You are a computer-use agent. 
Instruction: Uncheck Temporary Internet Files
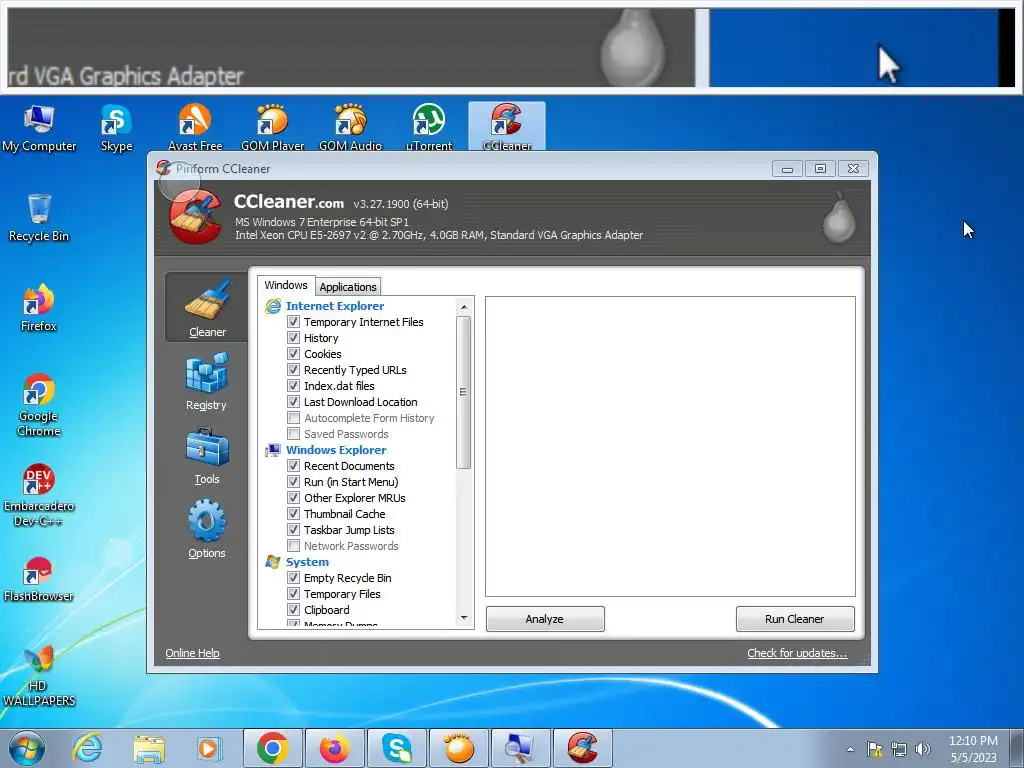(294, 322)
